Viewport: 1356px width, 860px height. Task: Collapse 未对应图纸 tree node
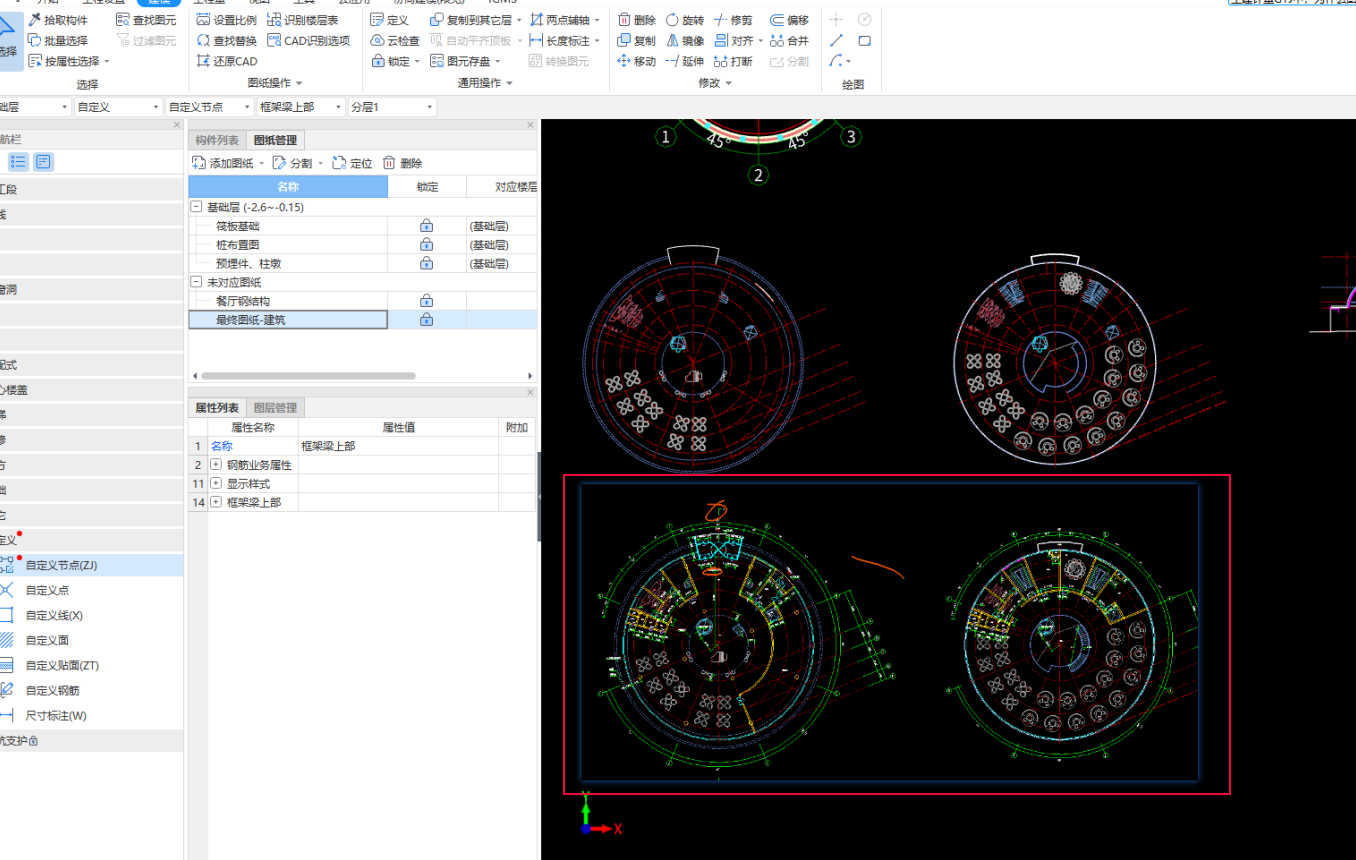196,282
